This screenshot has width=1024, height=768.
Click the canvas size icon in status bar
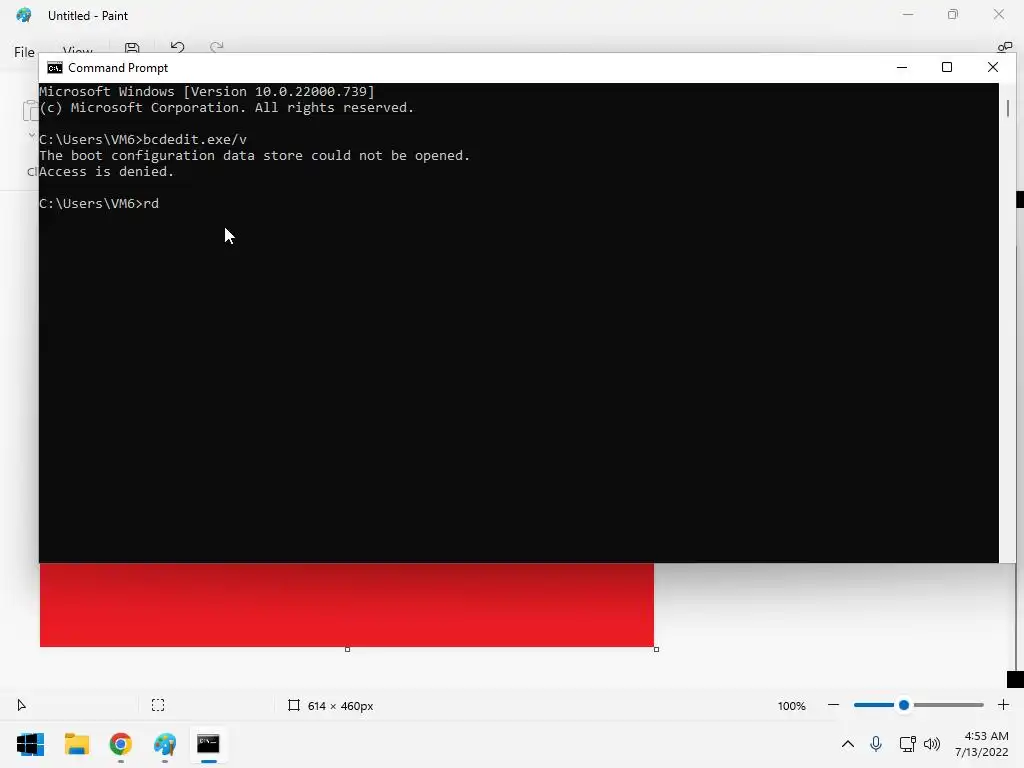294,705
